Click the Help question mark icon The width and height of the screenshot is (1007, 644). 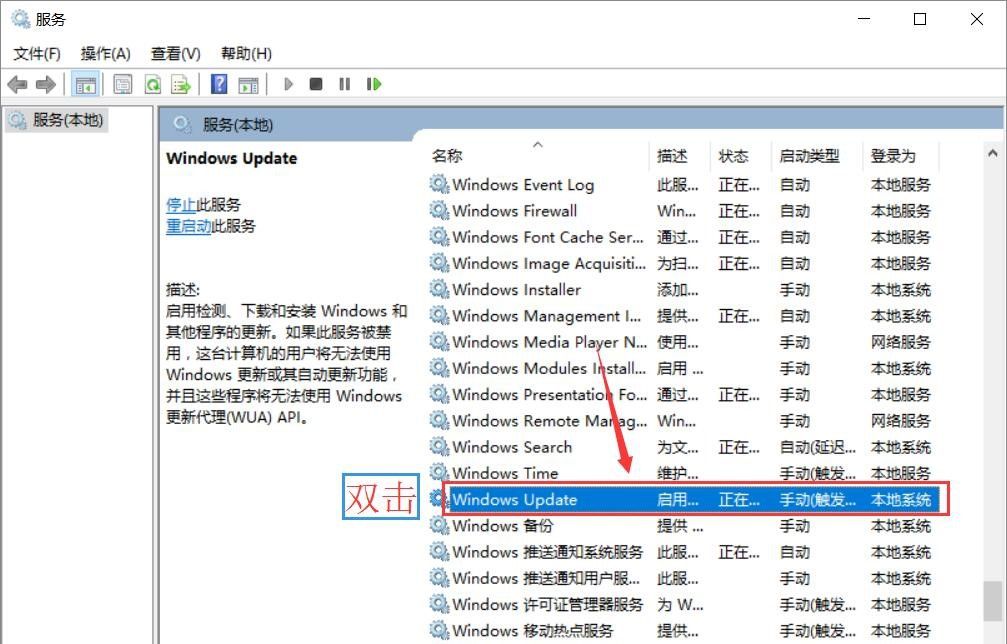(x=219, y=84)
